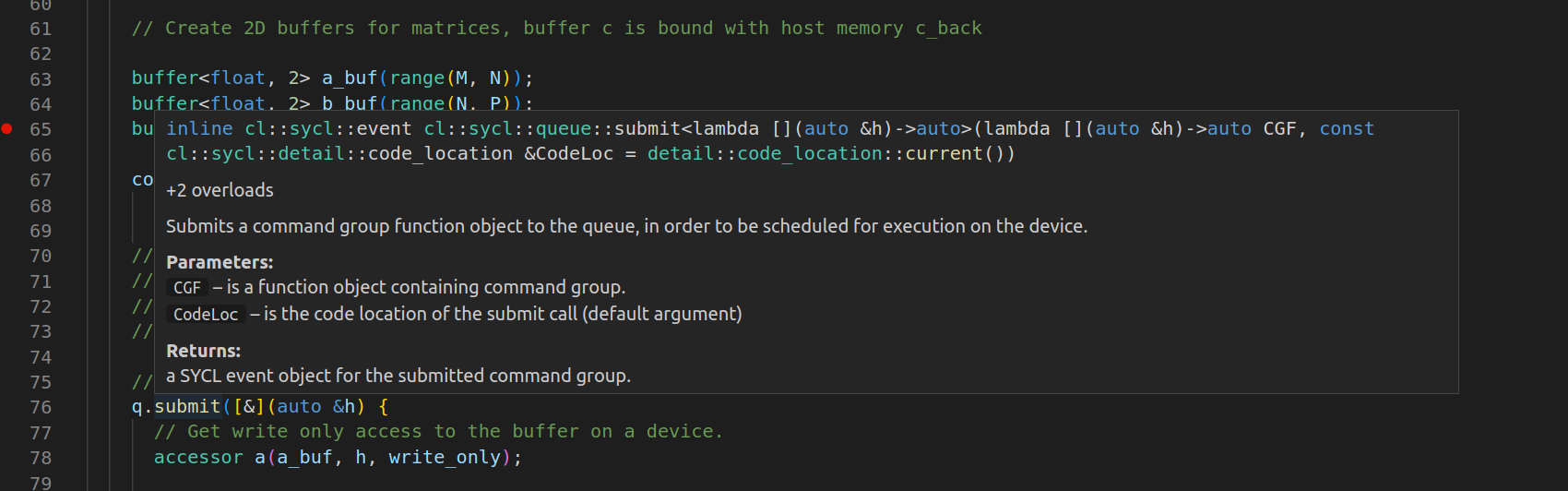The width and height of the screenshot is (1568, 491).
Task: Click the 'inline' keyword in the tooltip signature
Action: click(x=199, y=129)
